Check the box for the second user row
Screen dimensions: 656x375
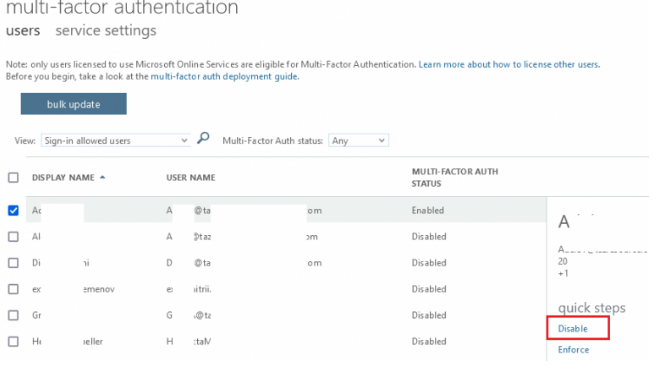coord(13,236)
